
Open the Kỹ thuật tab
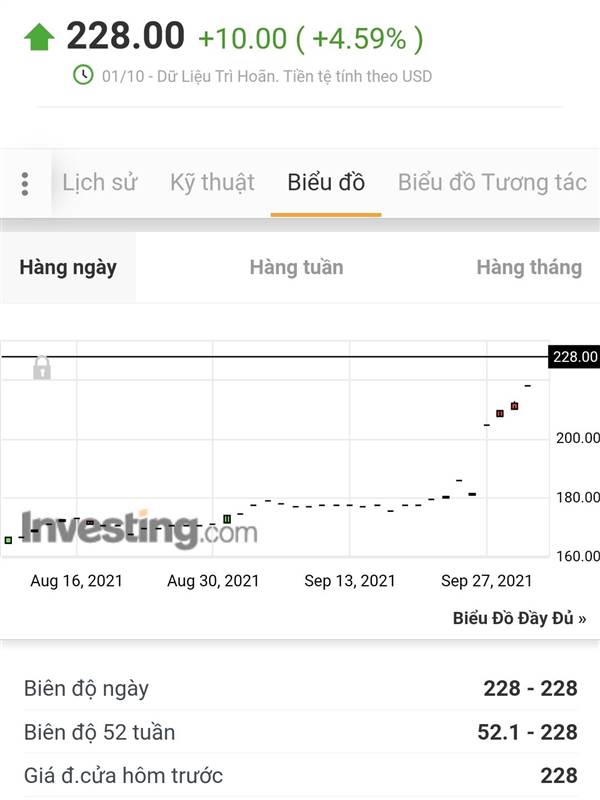[212, 183]
